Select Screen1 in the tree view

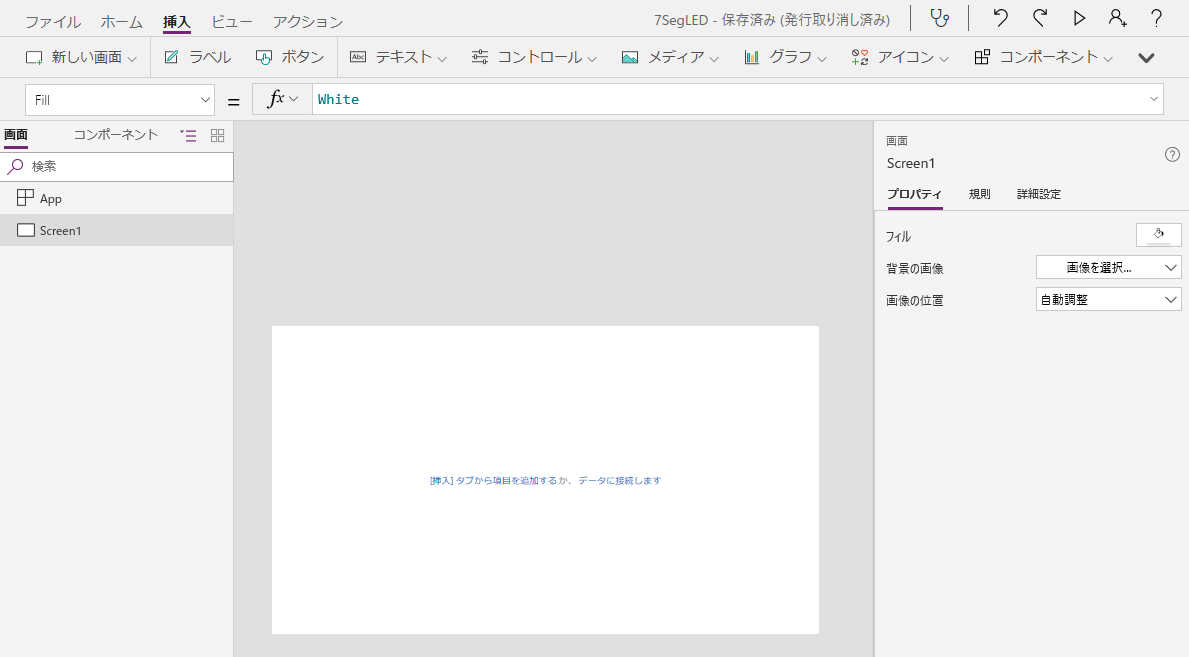(x=117, y=230)
